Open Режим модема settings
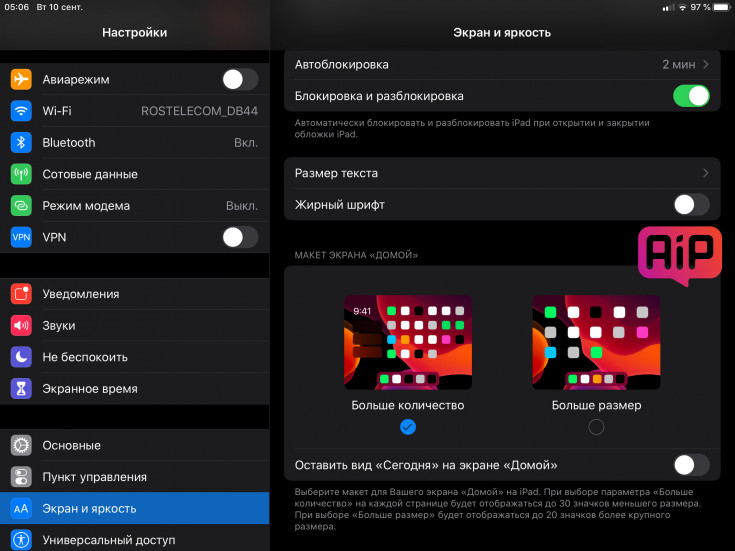Viewport: 735px width, 551px height. 135,205
